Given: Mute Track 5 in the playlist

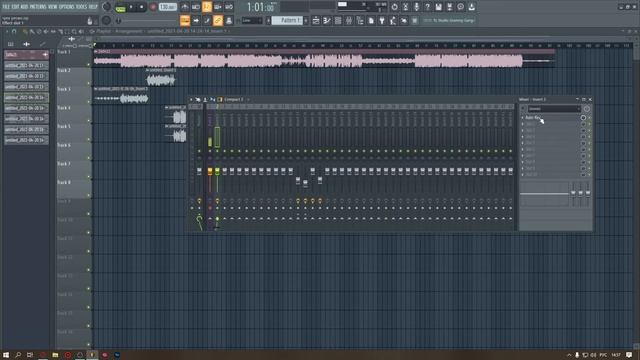Looking at the screenshot, I should pos(89,139).
